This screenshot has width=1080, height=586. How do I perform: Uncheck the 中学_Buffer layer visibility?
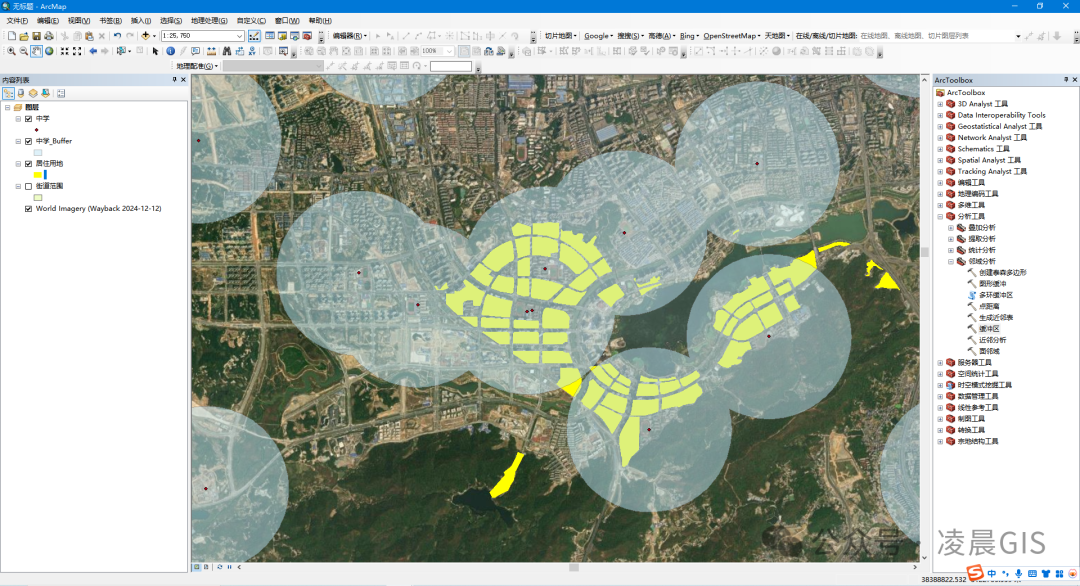pyautogui.click(x=28, y=141)
